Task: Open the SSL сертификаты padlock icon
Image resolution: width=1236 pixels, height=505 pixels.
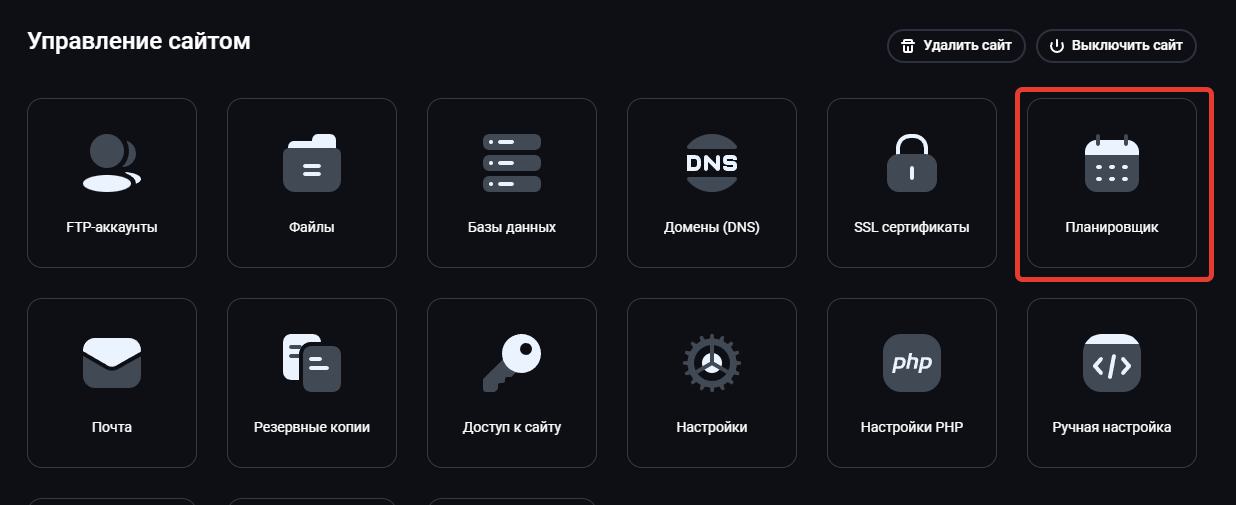Action: (x=912, y=162)
